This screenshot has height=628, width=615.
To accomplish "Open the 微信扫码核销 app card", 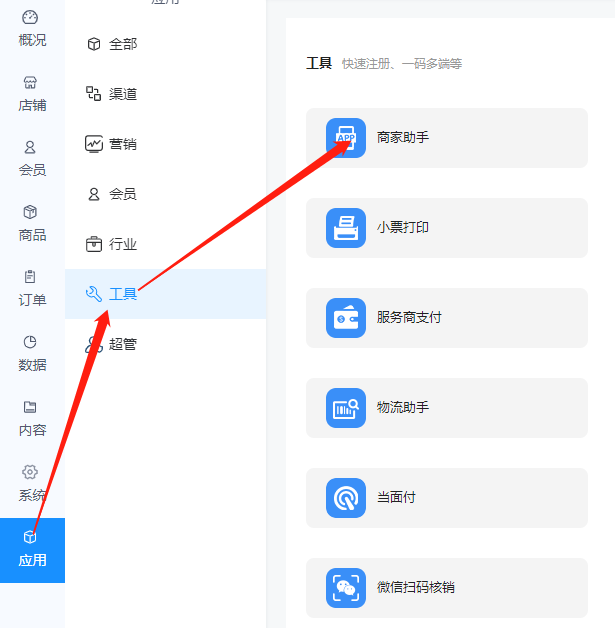I will (x=447, y=588).
